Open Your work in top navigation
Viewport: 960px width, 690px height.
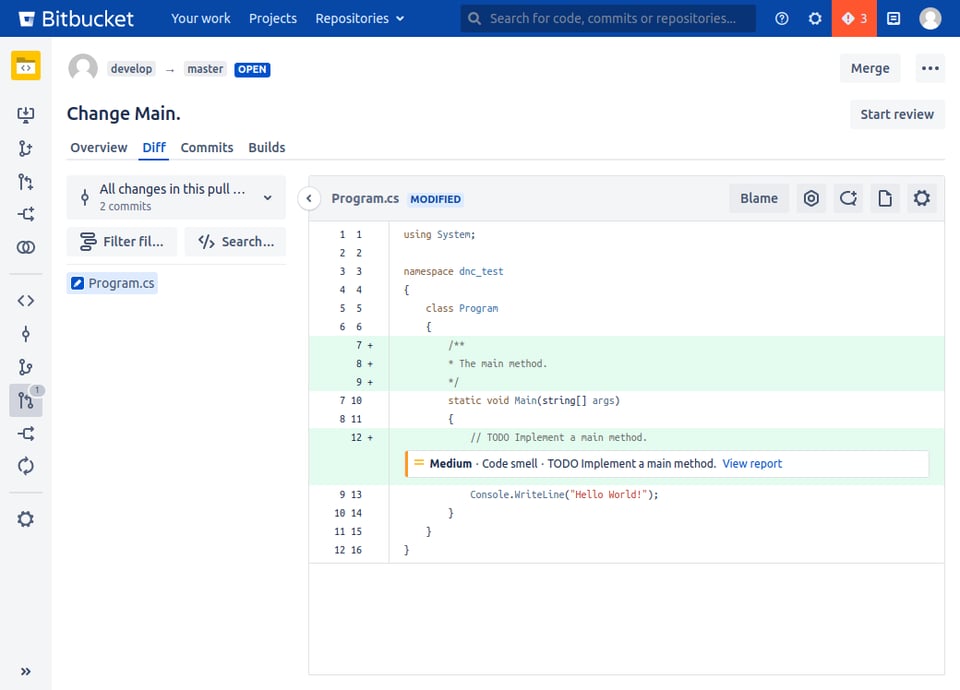[x=201, y=18]
